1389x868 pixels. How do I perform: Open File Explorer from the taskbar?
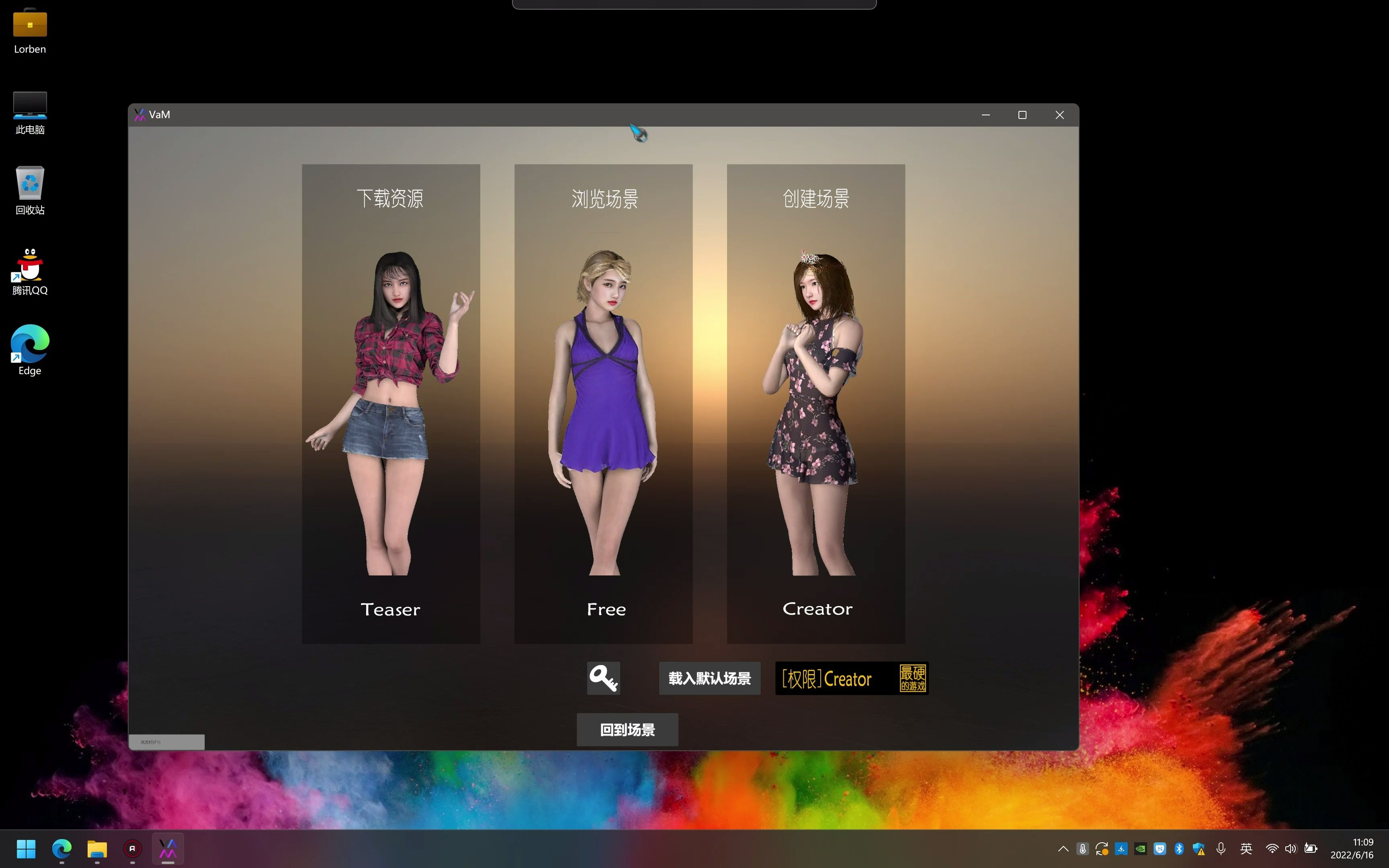[97, 848]
